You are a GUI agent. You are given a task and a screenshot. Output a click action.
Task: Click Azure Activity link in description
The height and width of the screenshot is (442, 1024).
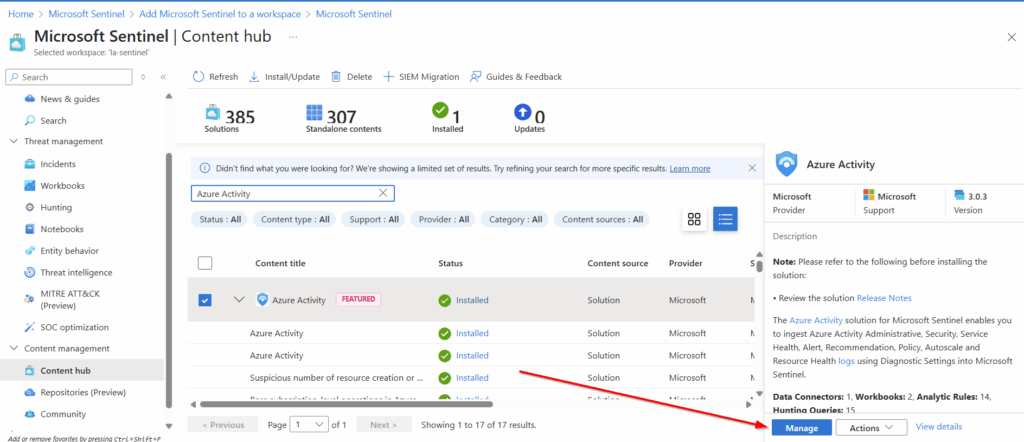pyautogui.click(x=816, y=321)
